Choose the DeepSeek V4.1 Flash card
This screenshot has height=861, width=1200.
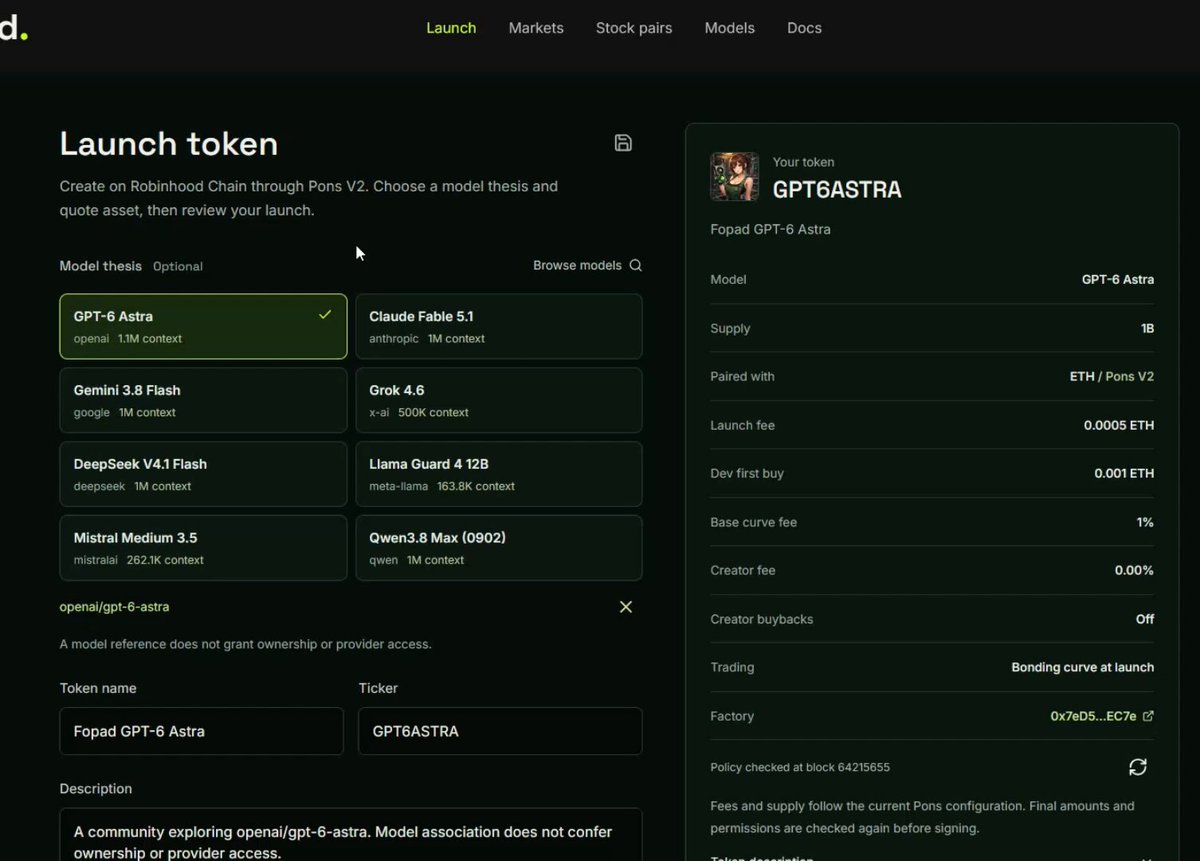(x=203, y=474)
